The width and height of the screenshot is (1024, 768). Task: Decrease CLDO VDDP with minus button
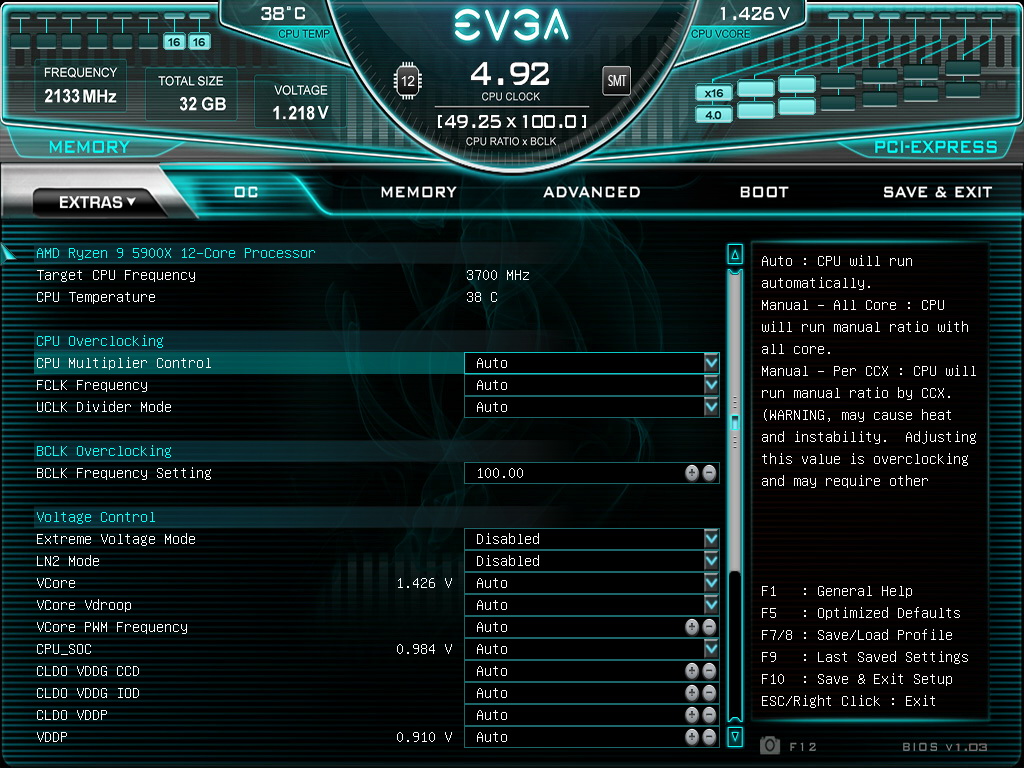pos(709,715)
